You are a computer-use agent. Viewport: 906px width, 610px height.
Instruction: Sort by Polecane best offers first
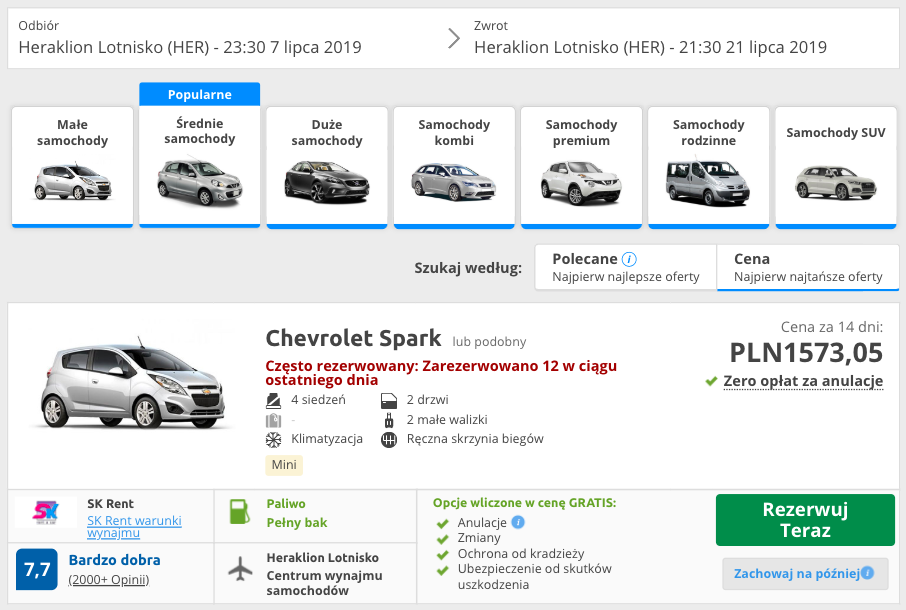(626, 267)
